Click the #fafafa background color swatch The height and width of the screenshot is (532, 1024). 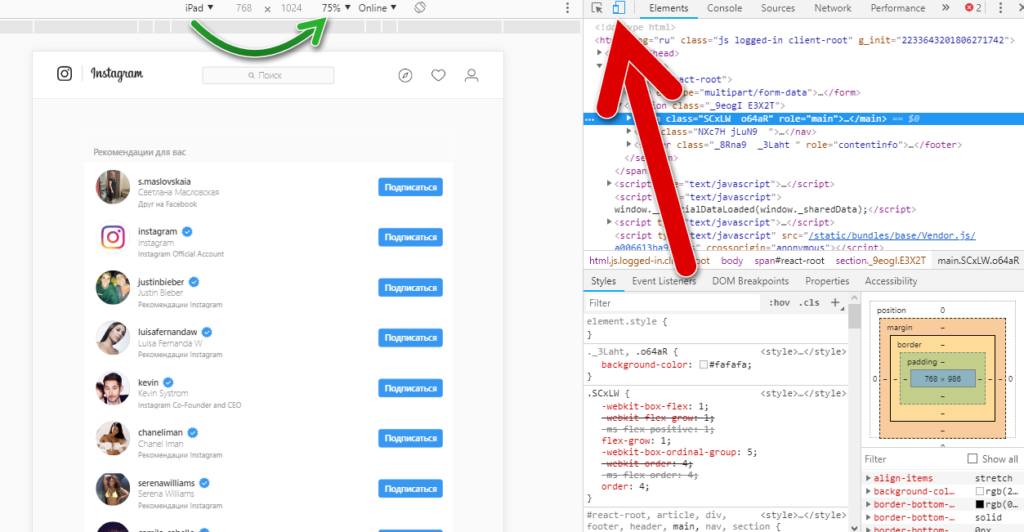[703, 364]
